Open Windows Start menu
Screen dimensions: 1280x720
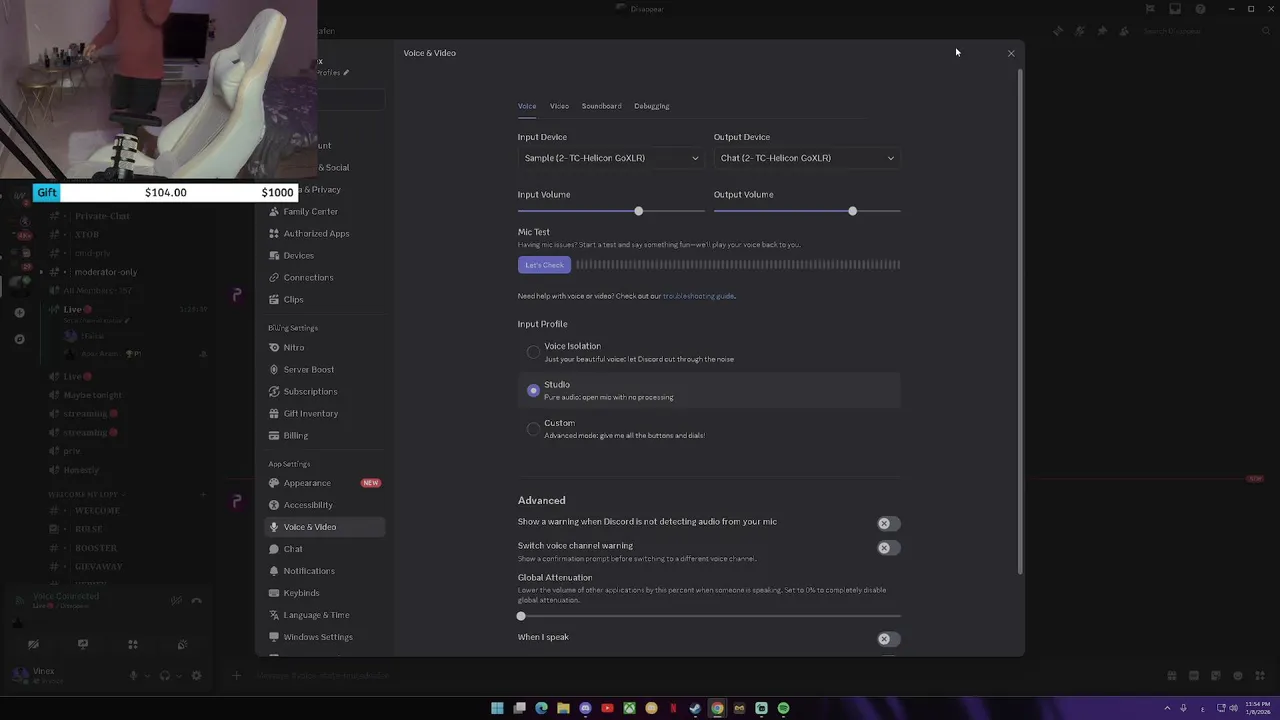(497, 708)
